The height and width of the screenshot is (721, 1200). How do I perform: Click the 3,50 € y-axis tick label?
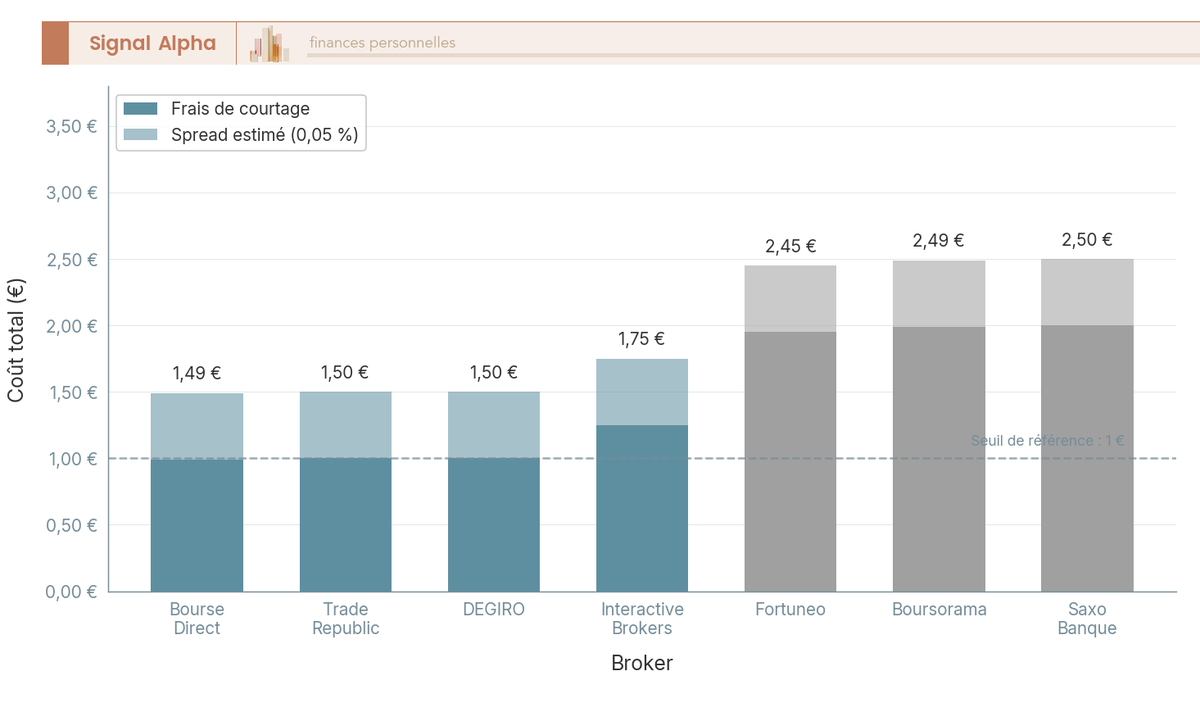tap(72, 127)
